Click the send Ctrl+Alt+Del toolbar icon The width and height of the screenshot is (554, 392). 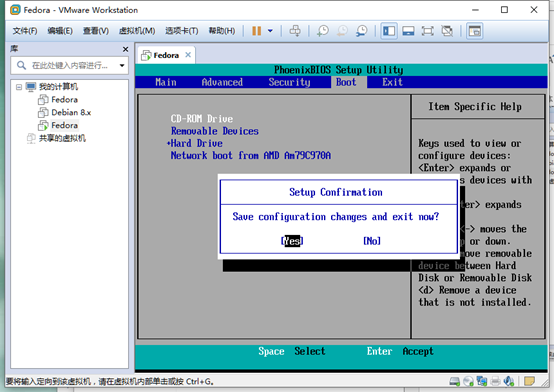click(295, 31)
